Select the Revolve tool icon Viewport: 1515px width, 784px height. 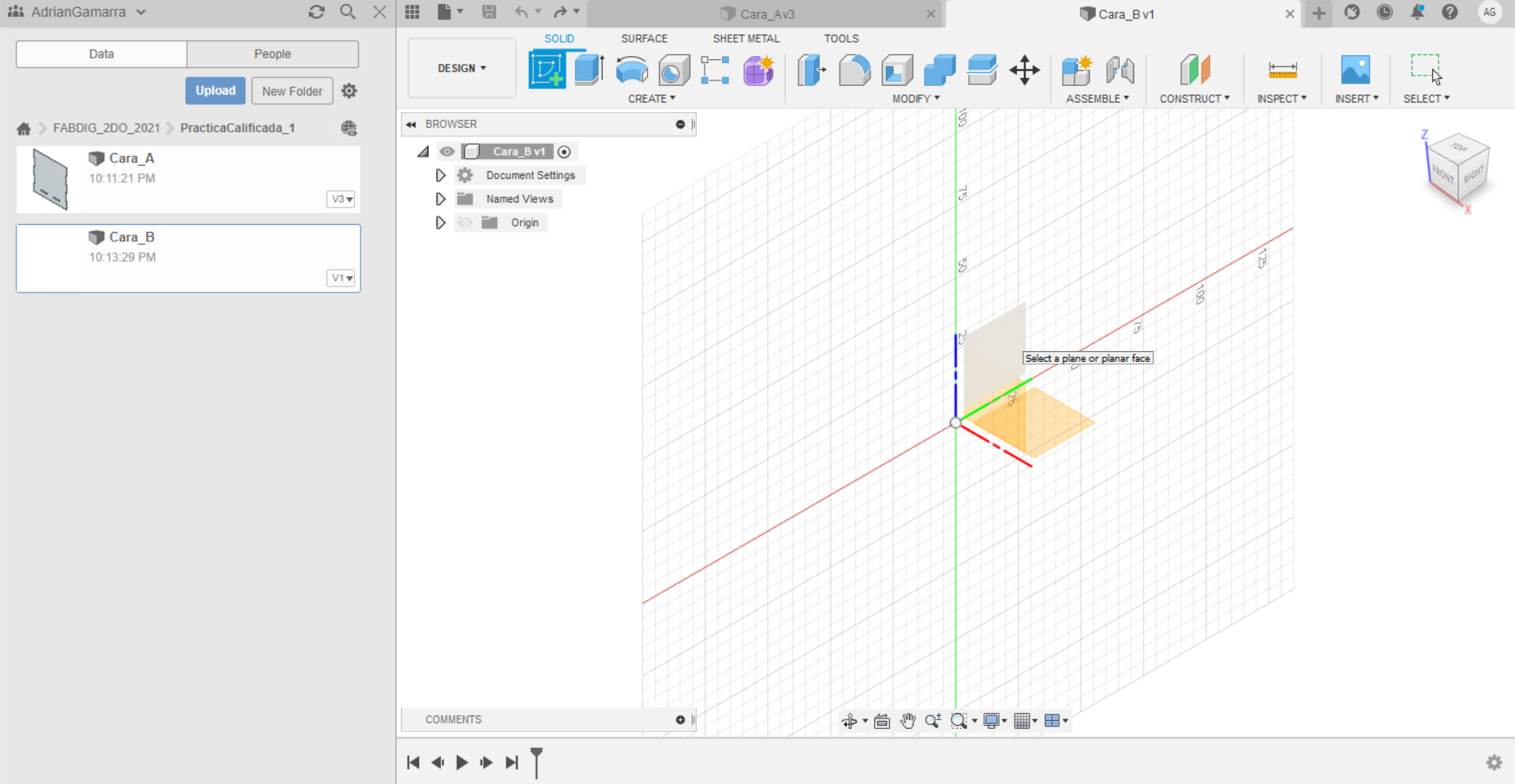[631, 70]
